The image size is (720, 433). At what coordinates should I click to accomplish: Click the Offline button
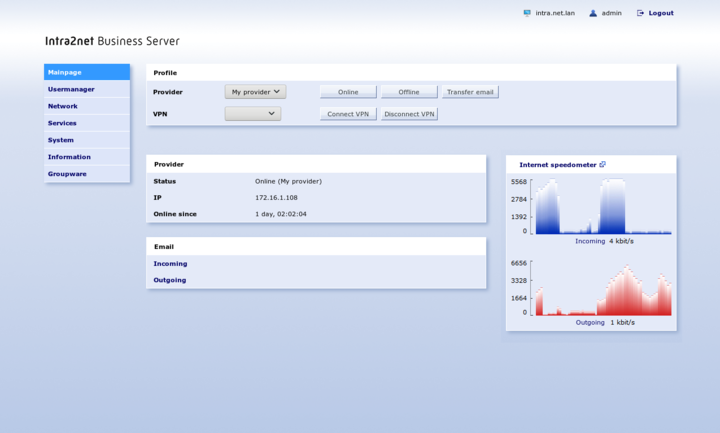pos(409,92)
